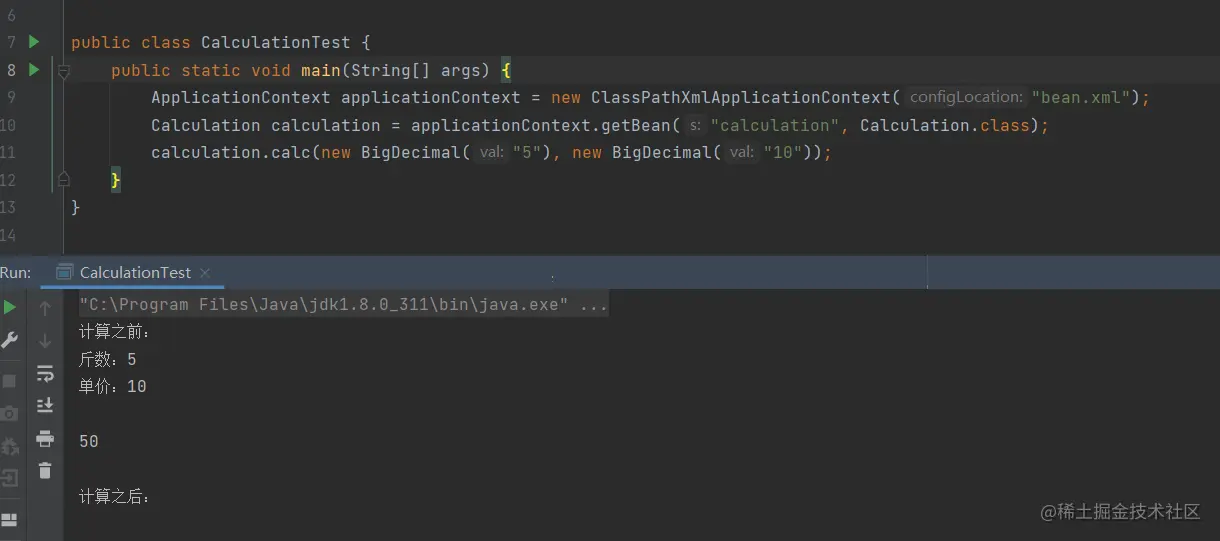1220x541 pixels.
Task: Click console line '计算之前：'
Action: (x=115, y=332)
